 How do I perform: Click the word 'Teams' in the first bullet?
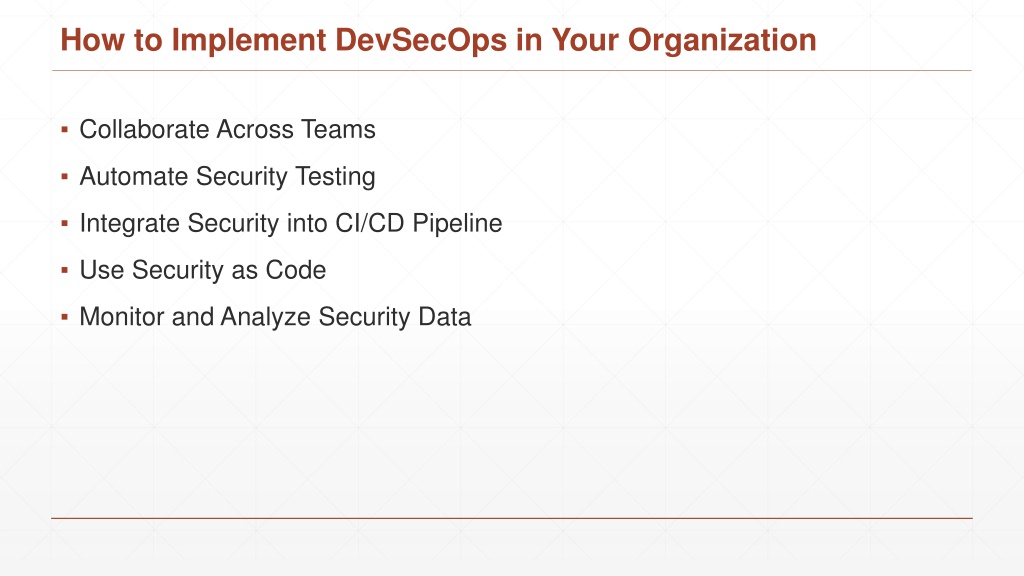point(338,129)
